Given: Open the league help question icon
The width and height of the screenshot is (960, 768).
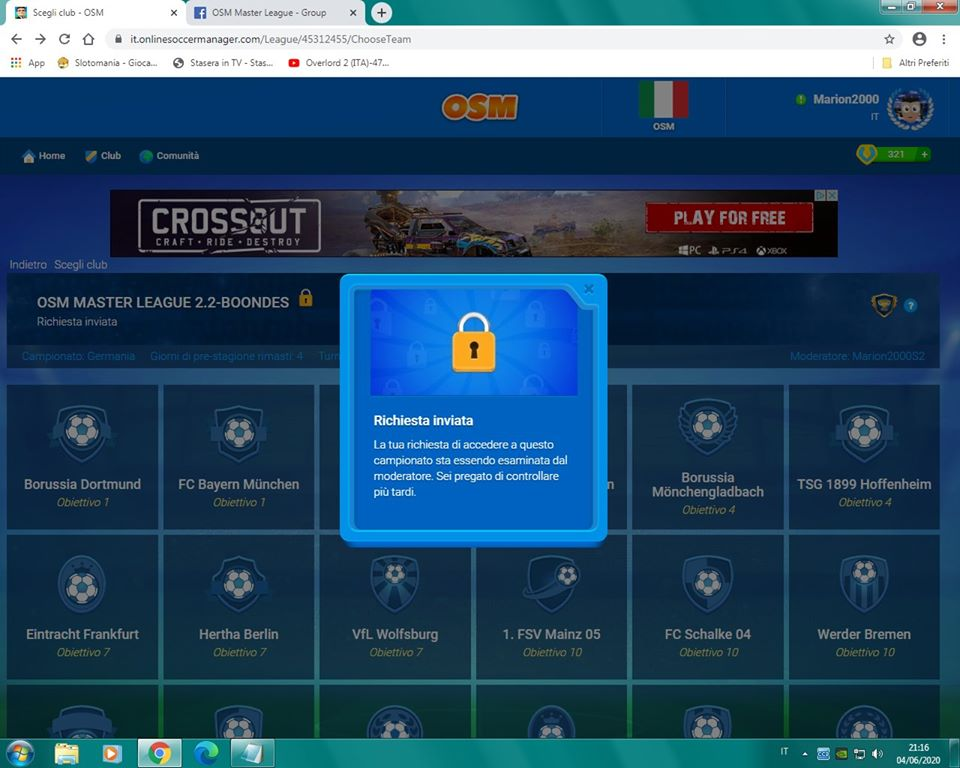Looking at the screenshot, I should (910, 305).
